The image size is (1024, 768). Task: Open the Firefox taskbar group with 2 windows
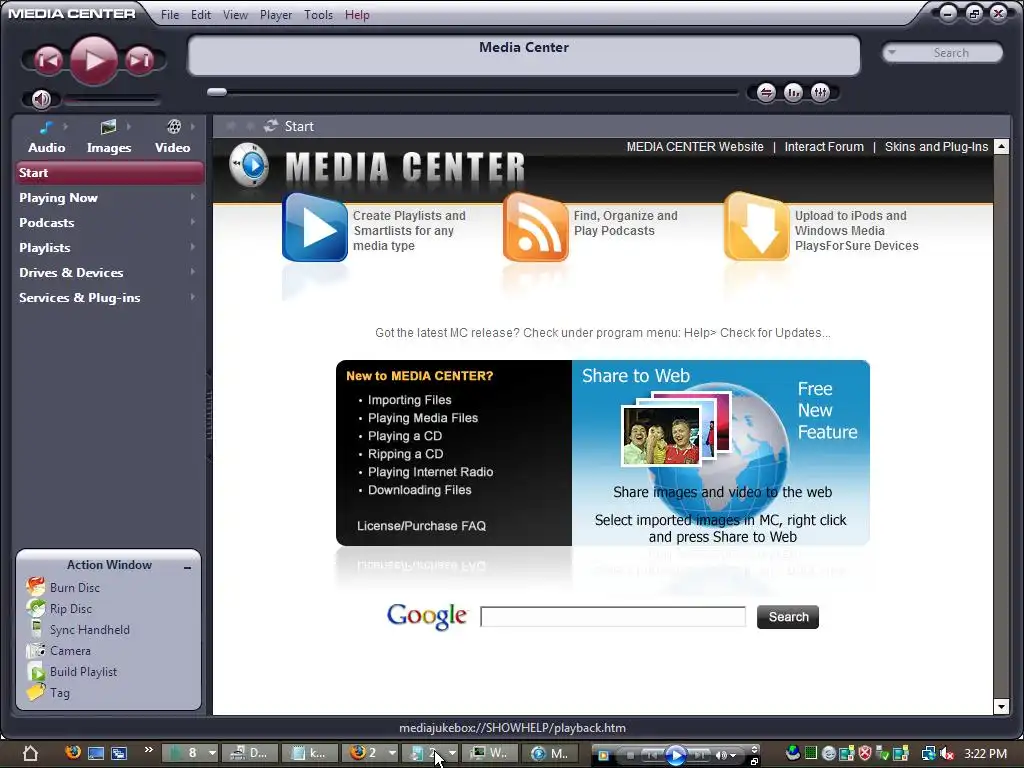372,753
